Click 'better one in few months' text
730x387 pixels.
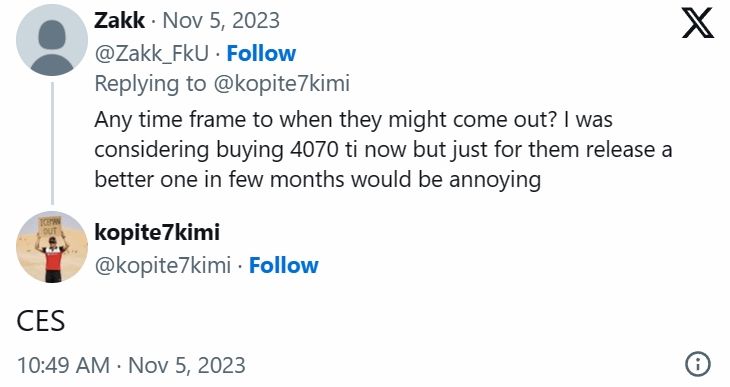[219, 179]
